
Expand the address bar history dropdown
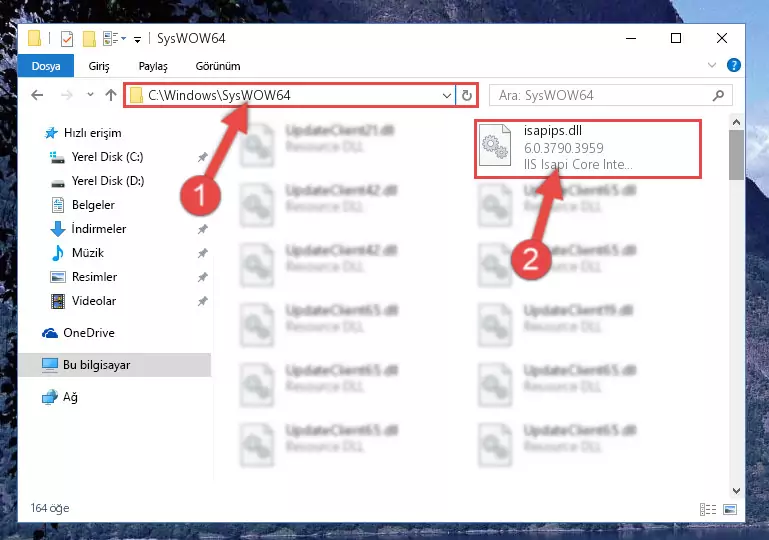[446, 95]
